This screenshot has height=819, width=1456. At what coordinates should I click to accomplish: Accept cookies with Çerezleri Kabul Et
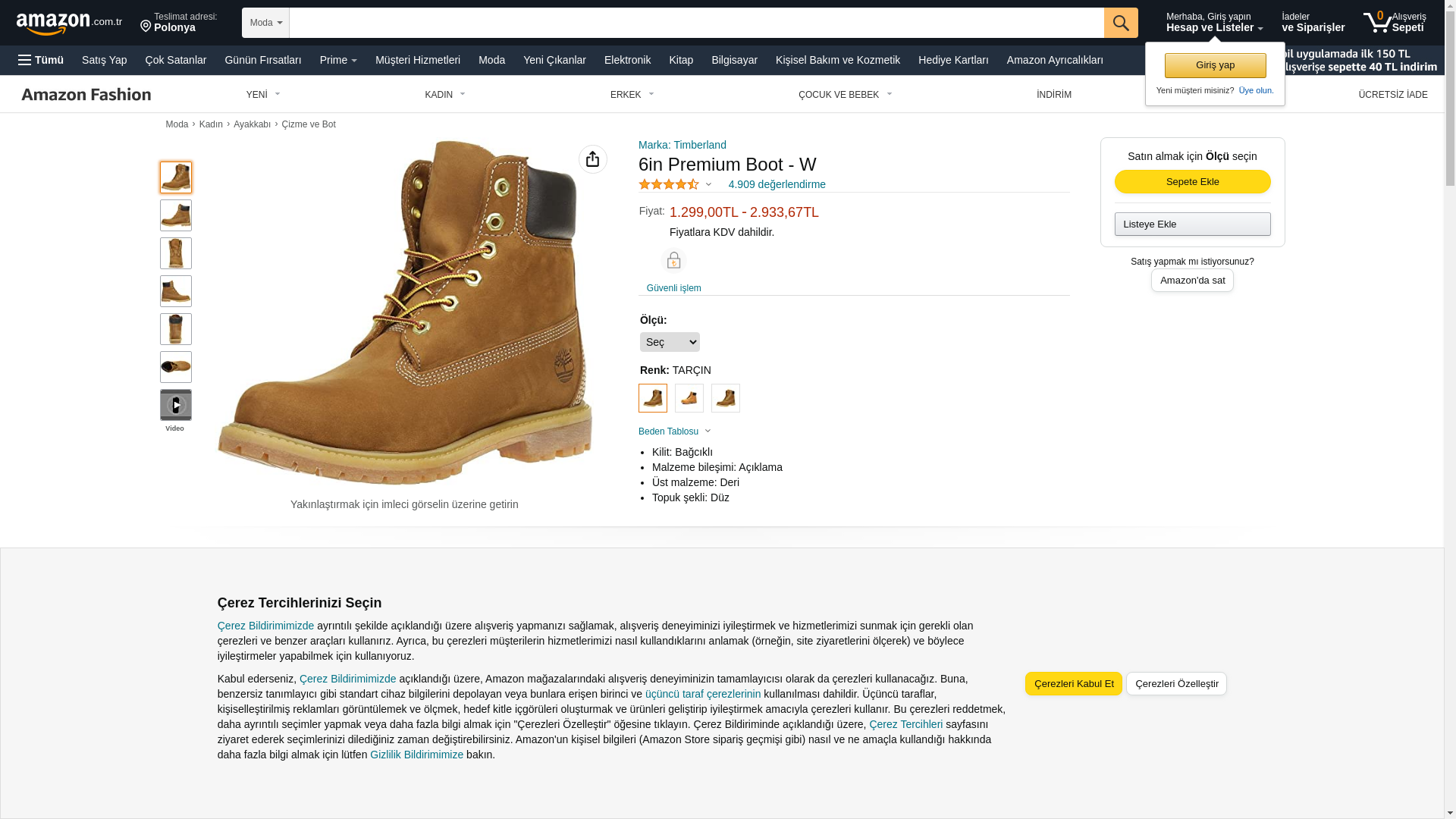[1073, 684]
